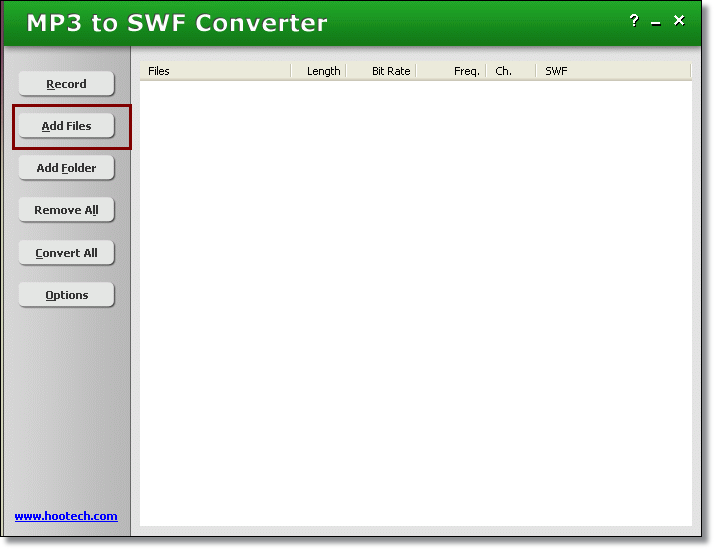Click the Ch. column header
Screen dimensions: 714x549
click(504, 71)
